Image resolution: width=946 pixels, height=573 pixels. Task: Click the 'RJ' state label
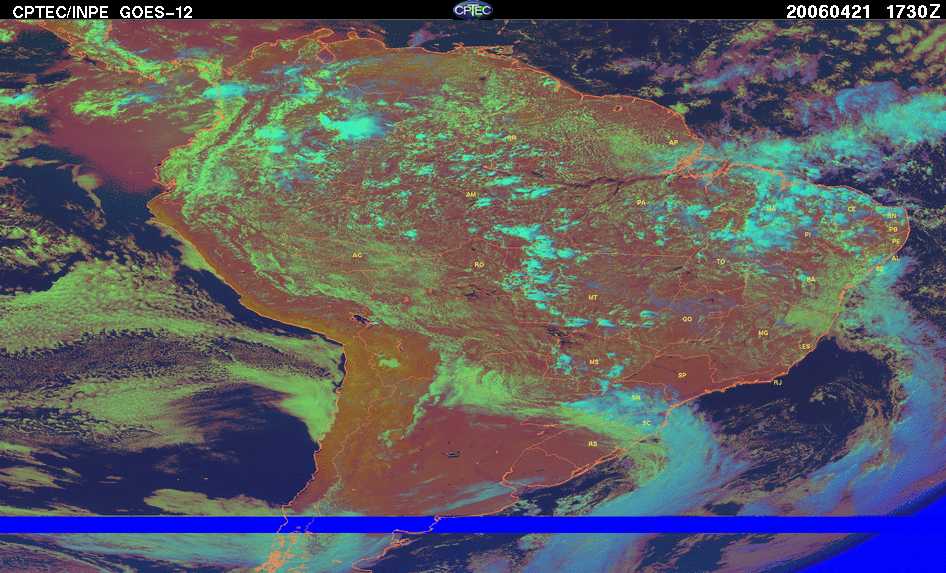point(778,382)
